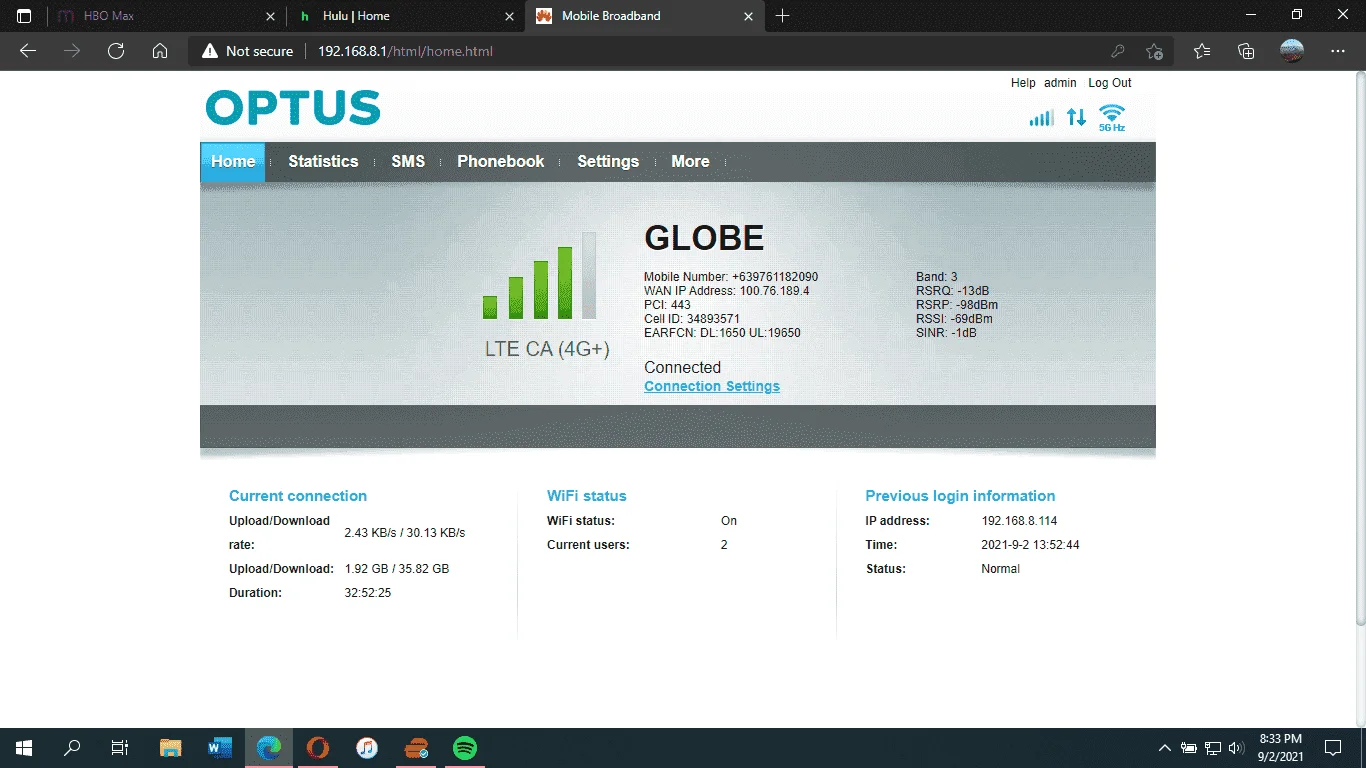
Task: Close the Mobile Broadband tab
Action: click(748, 16)
